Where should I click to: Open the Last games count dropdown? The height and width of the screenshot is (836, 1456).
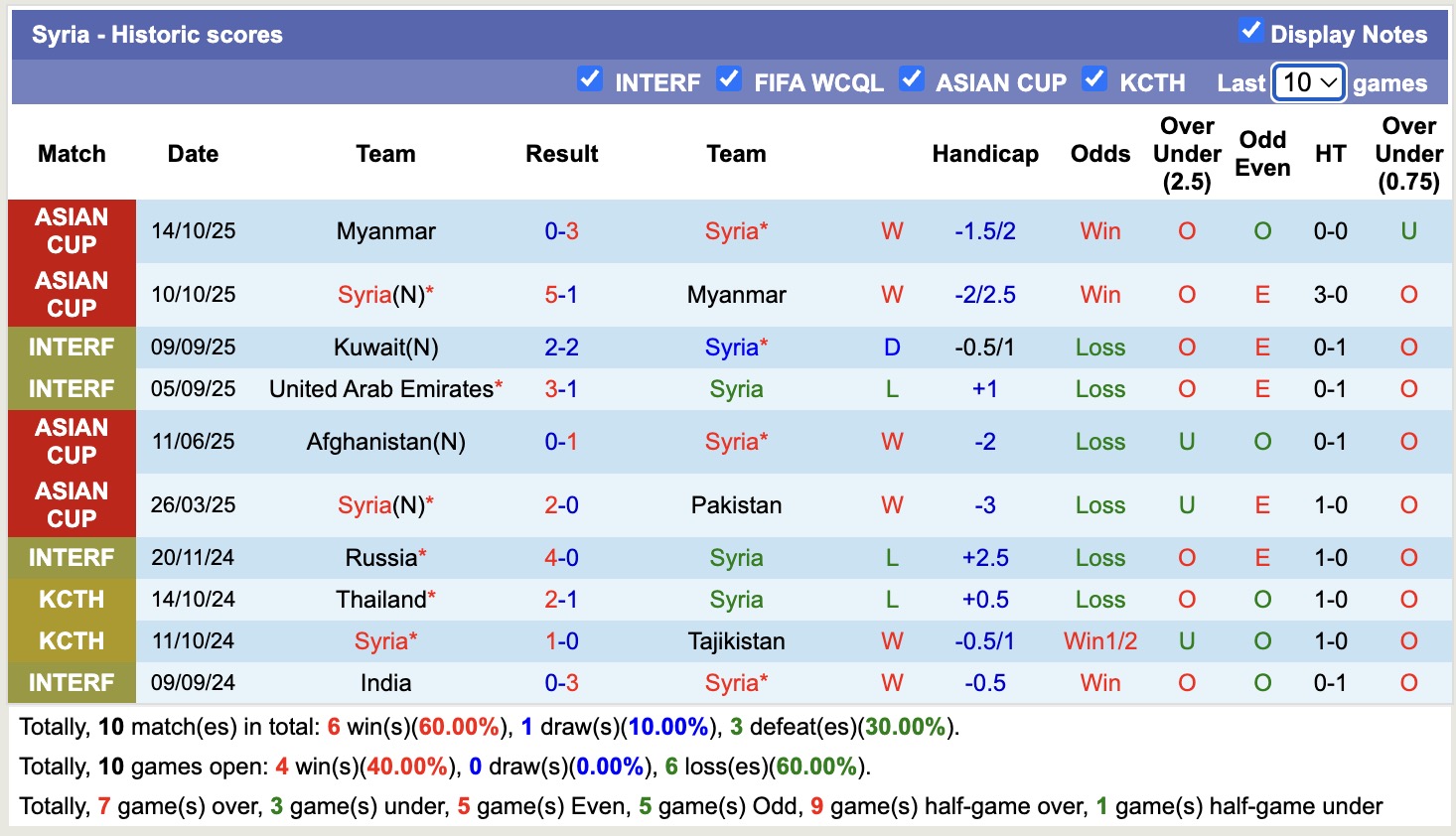(1307, 83)
